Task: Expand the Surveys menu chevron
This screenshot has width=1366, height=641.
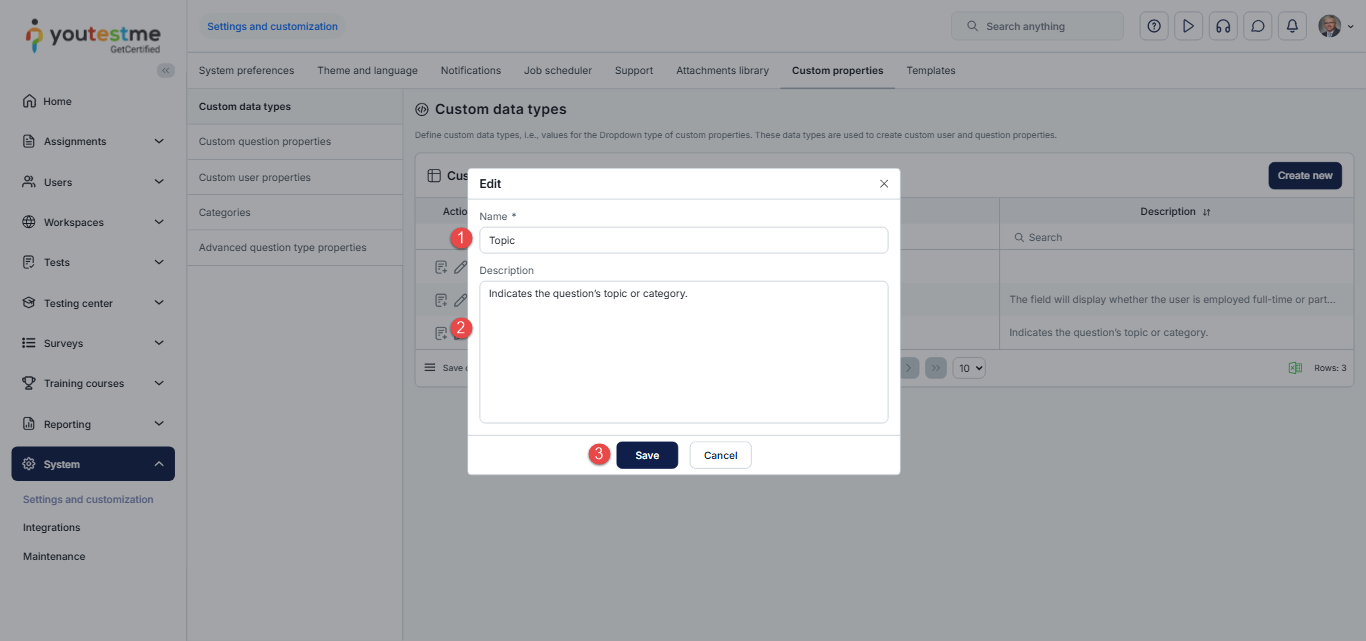Action: tap(159, 343)
